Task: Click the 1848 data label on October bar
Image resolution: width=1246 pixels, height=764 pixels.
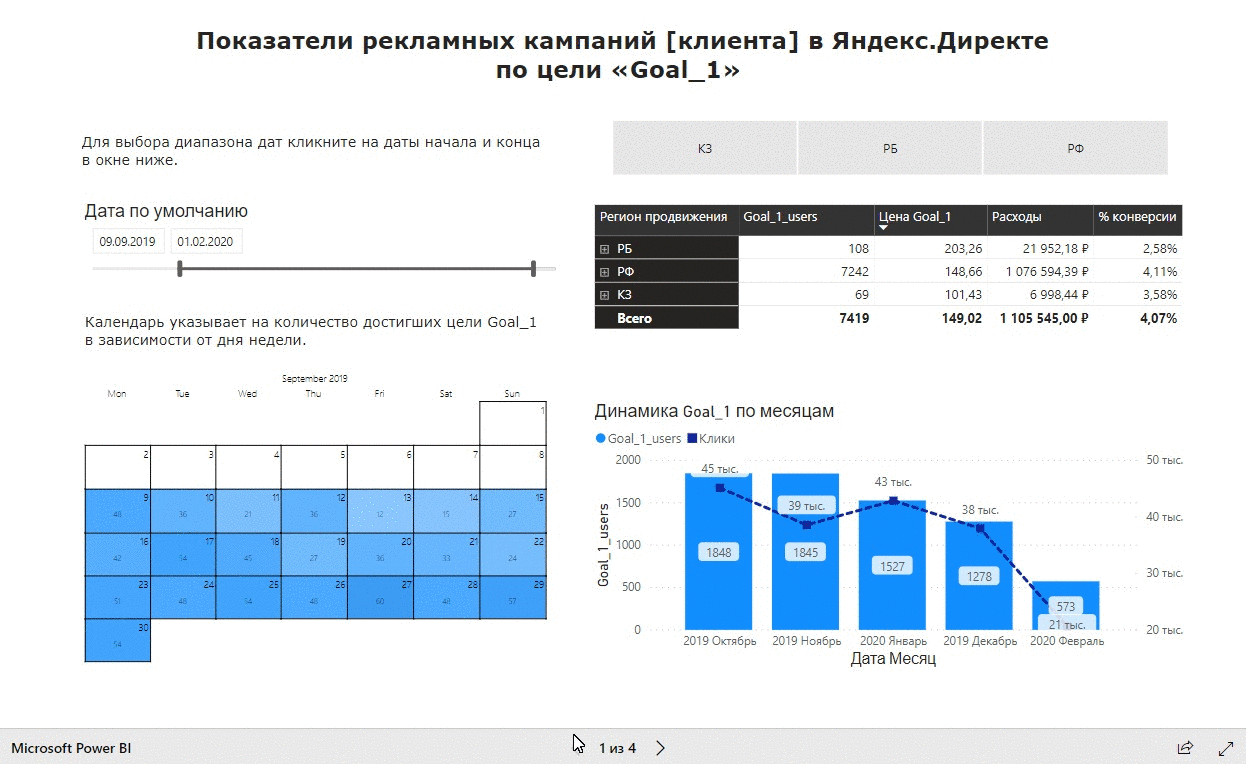Action: (719, 552)
